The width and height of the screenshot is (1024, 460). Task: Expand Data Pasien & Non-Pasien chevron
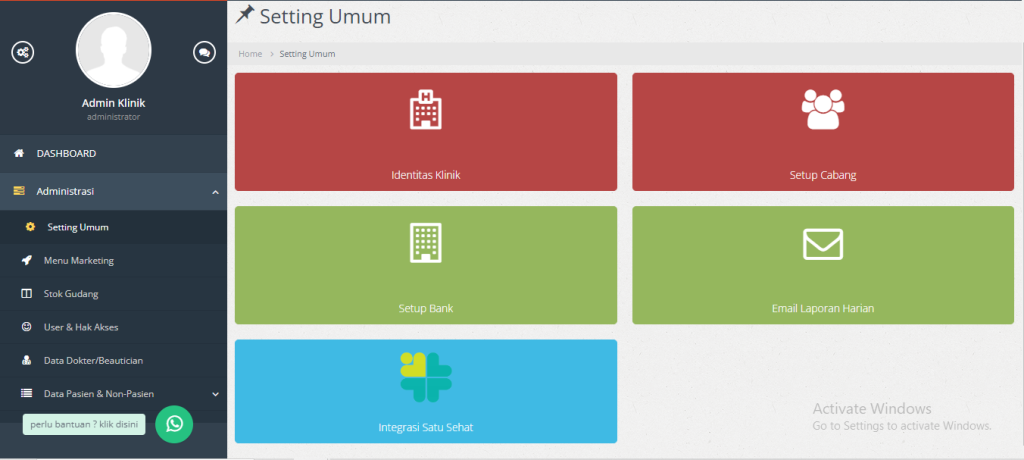(x=216, y=394)
